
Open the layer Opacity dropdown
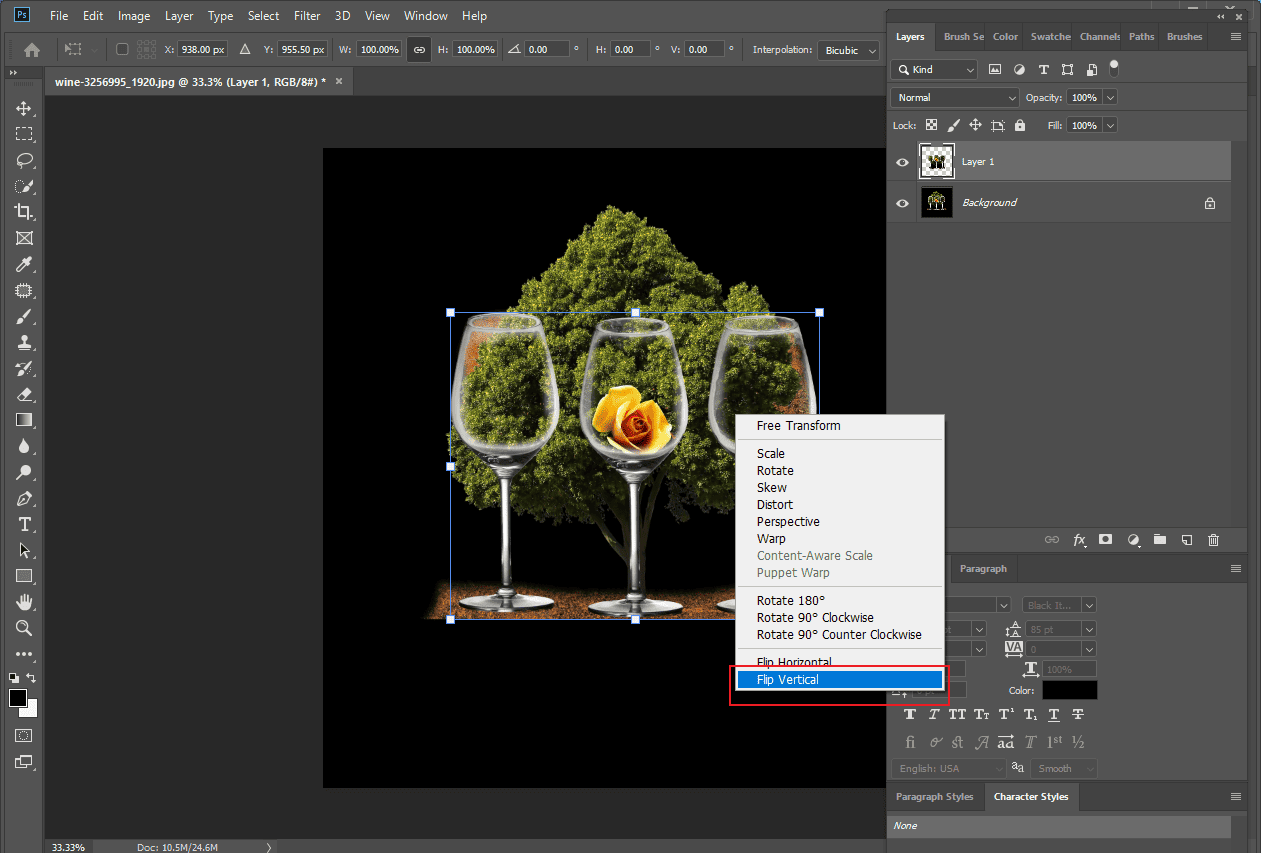click(x=1109, y=97)
